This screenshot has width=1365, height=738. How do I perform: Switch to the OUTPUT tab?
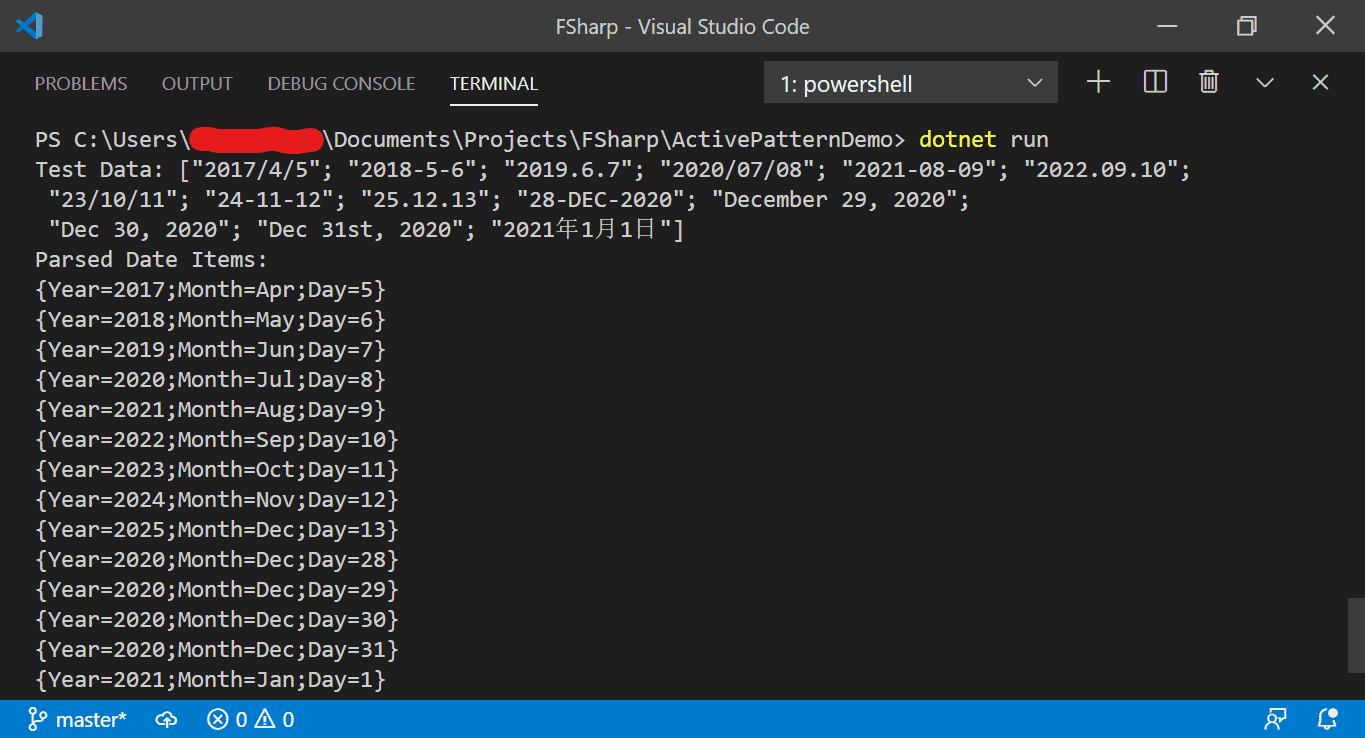click(197, 84)
